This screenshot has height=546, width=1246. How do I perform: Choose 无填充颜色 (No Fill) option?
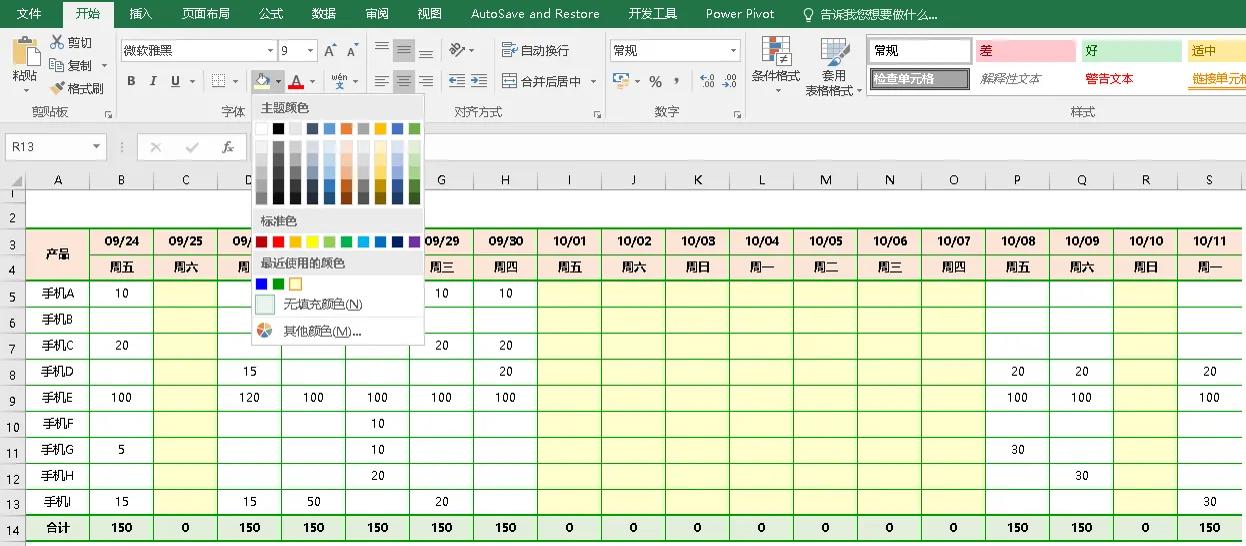tap(322, 304)
